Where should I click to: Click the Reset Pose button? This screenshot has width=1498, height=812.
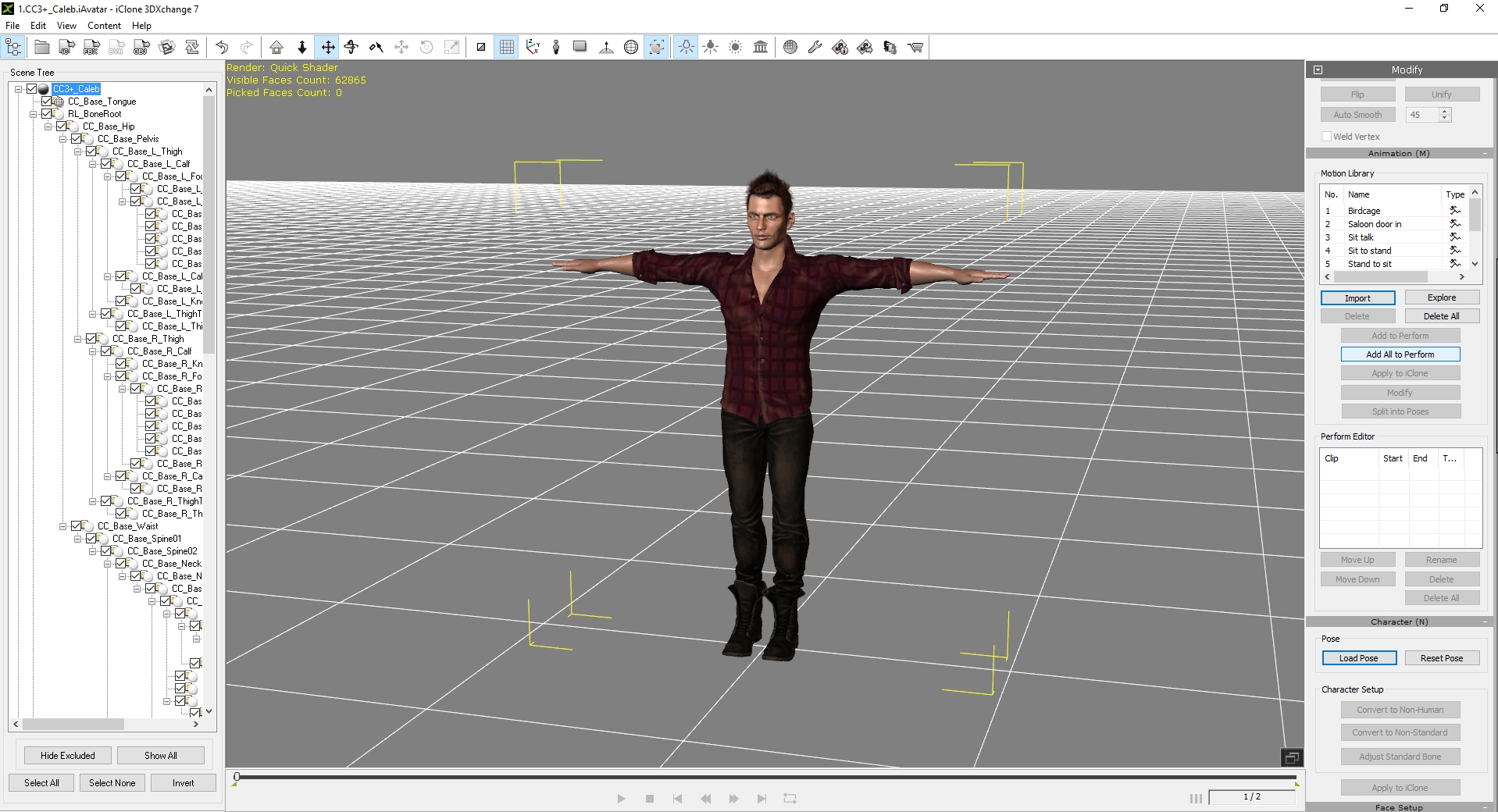[1442, 658]
